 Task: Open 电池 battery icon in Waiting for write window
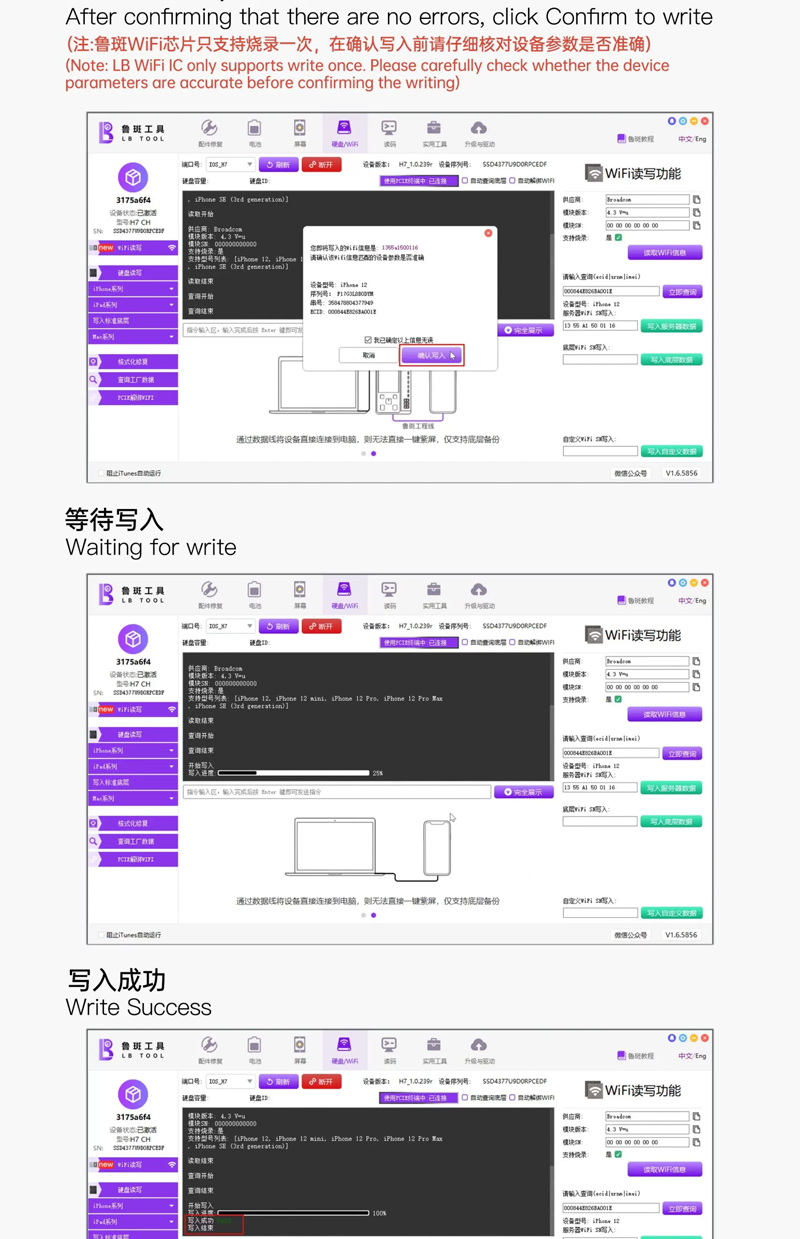pyautogui.click(x=255, y=593)
